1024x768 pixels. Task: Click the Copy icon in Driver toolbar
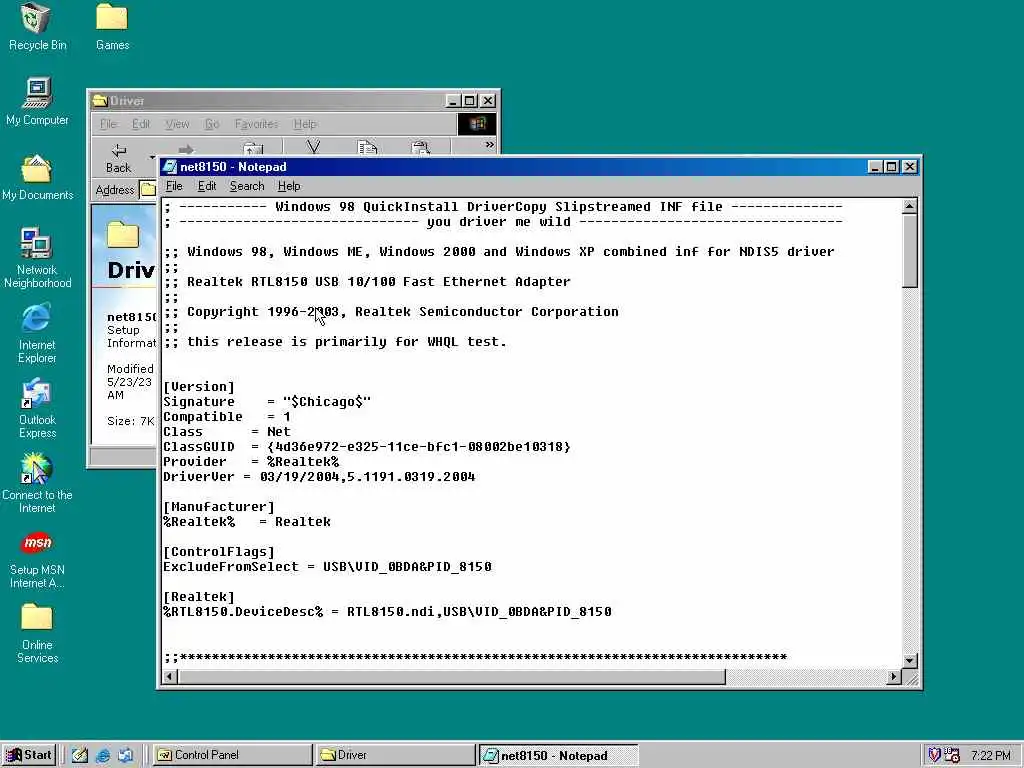(367, 148)
